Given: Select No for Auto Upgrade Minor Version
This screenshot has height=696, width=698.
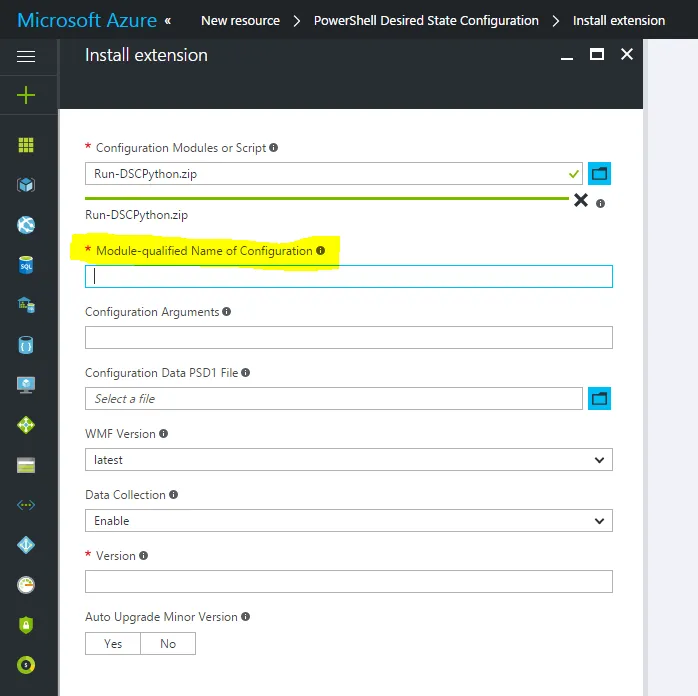Looking at the screenshot, I should (168, 643).
